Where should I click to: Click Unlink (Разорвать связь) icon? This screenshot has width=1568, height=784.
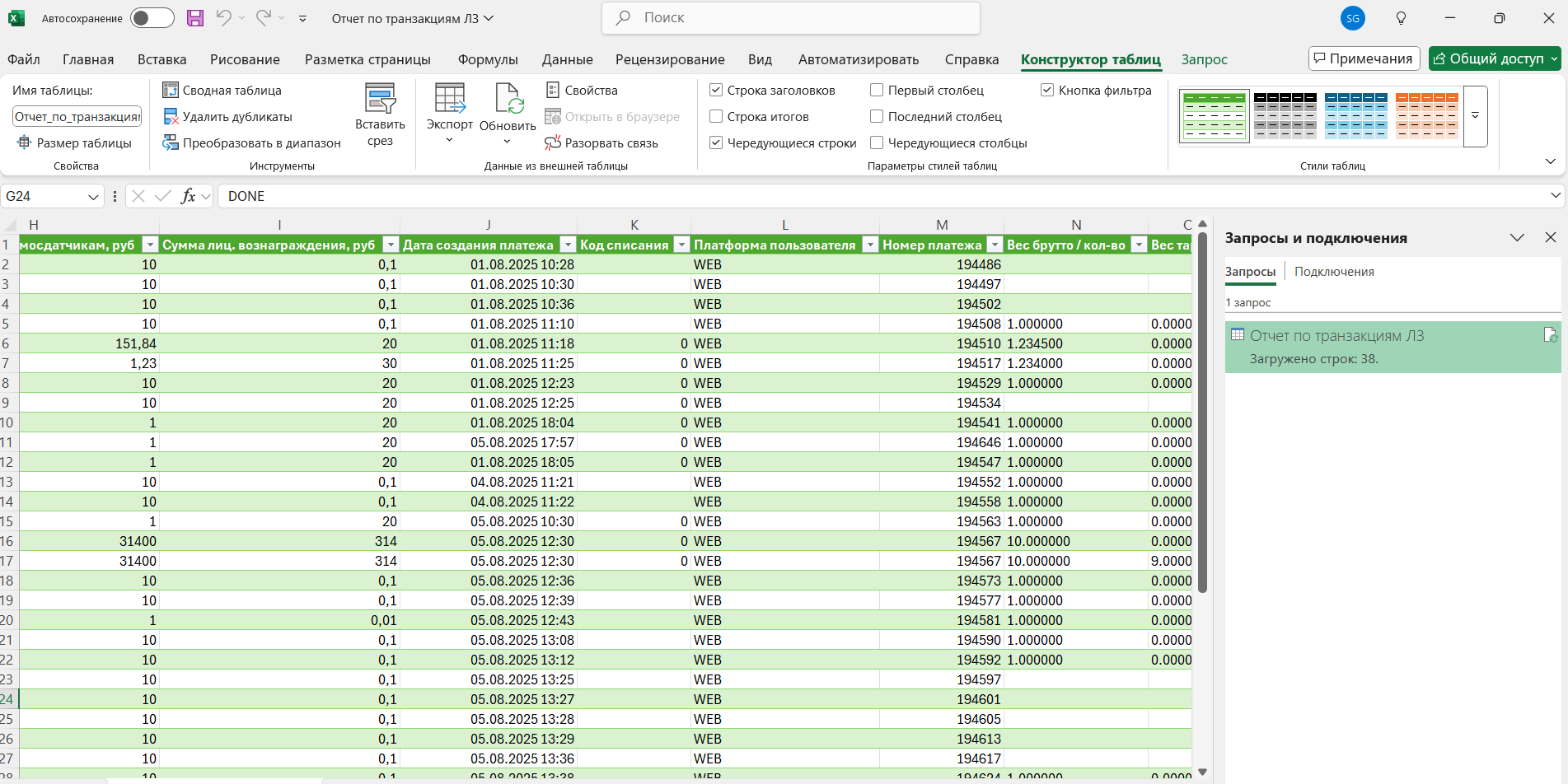tap(552, 143)
